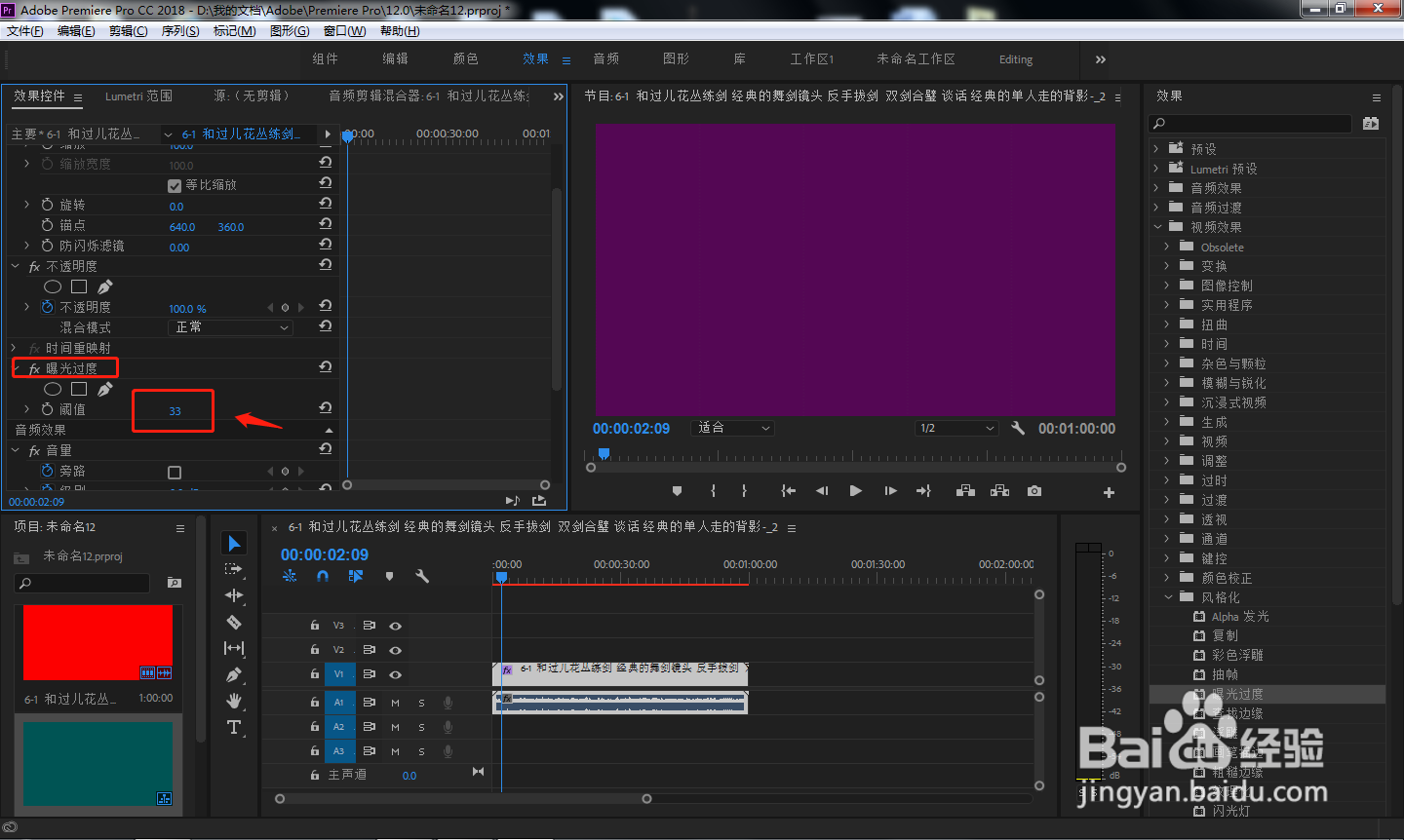Image resolution: width=1404 pixels, height=840 pixels.
Task: Expand the 预设 folder in Effects
Action: pyautogui.click(x=1156, y=149)
